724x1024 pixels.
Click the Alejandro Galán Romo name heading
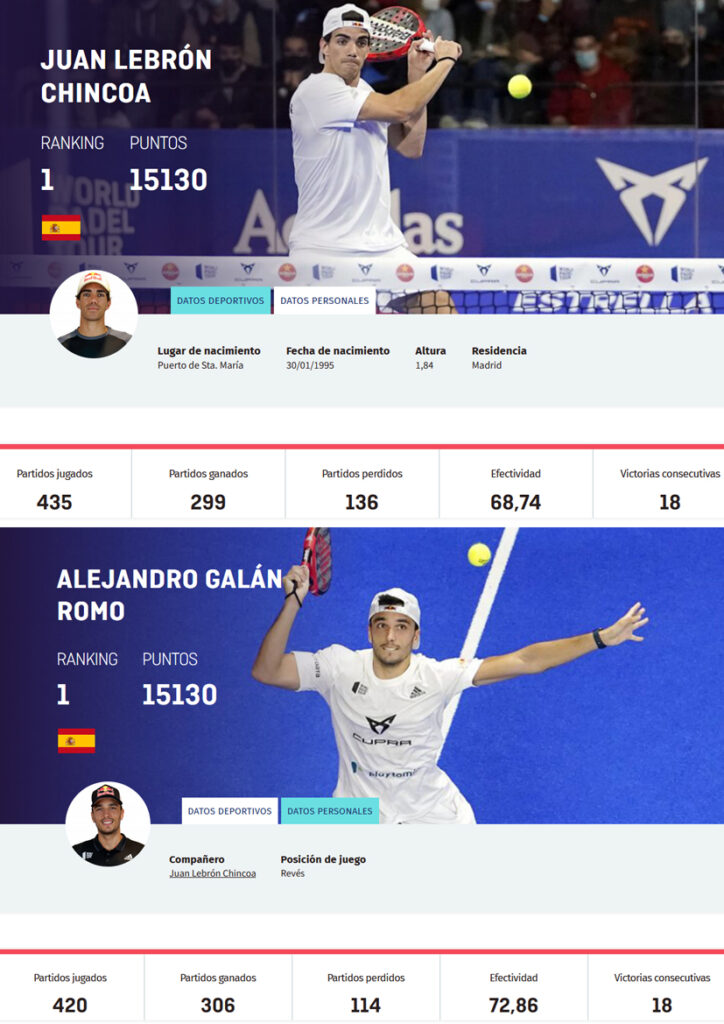click(x=169, y=594)
